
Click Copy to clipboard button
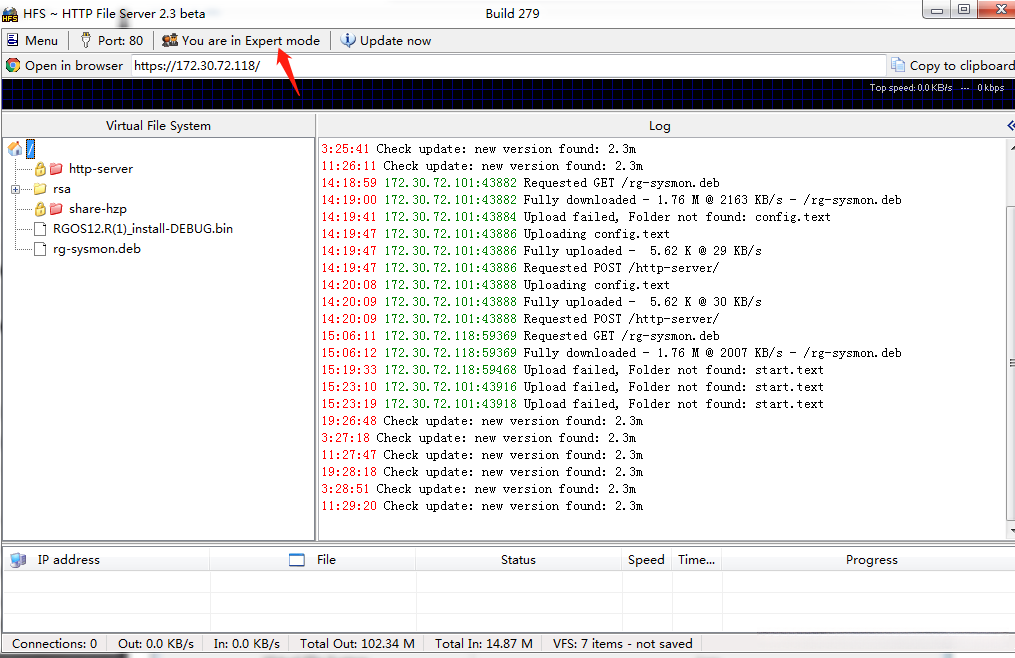pos(953,65)
